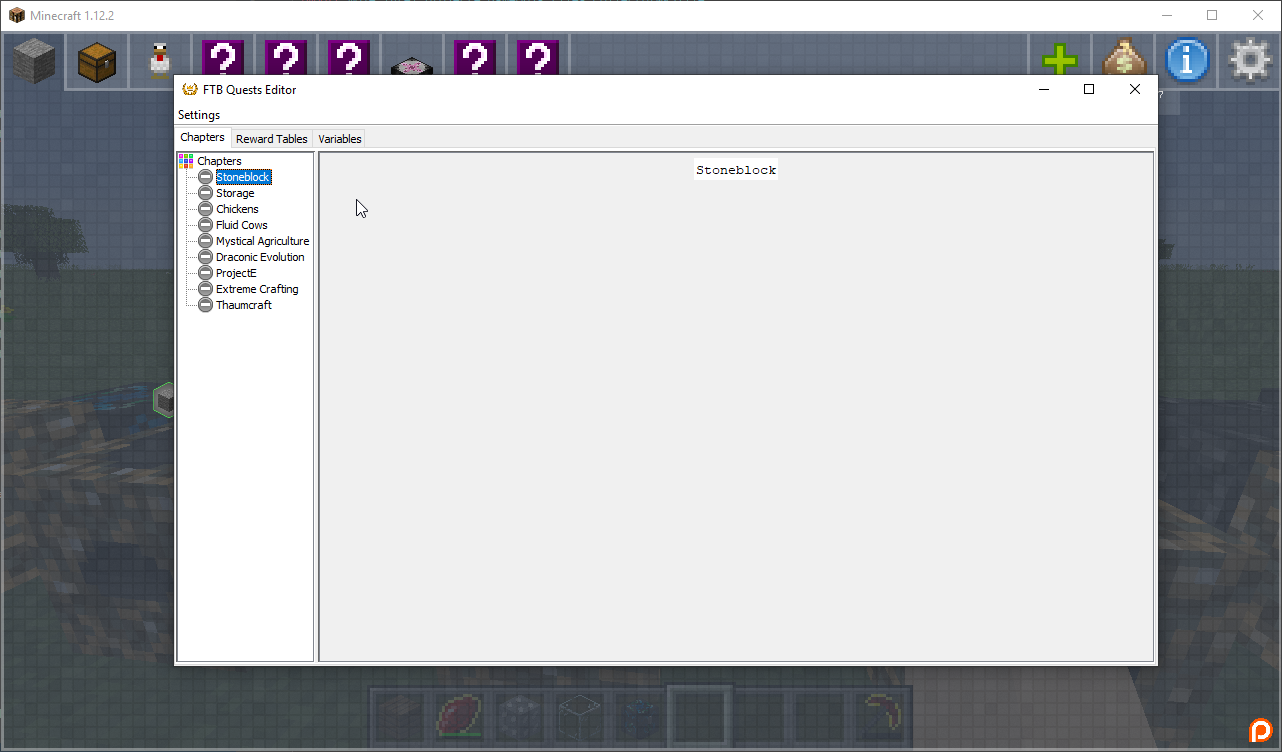The width and height of the screenshot is (1282, 752).
Task: Open the Settings menu
Action: [199, 115]
